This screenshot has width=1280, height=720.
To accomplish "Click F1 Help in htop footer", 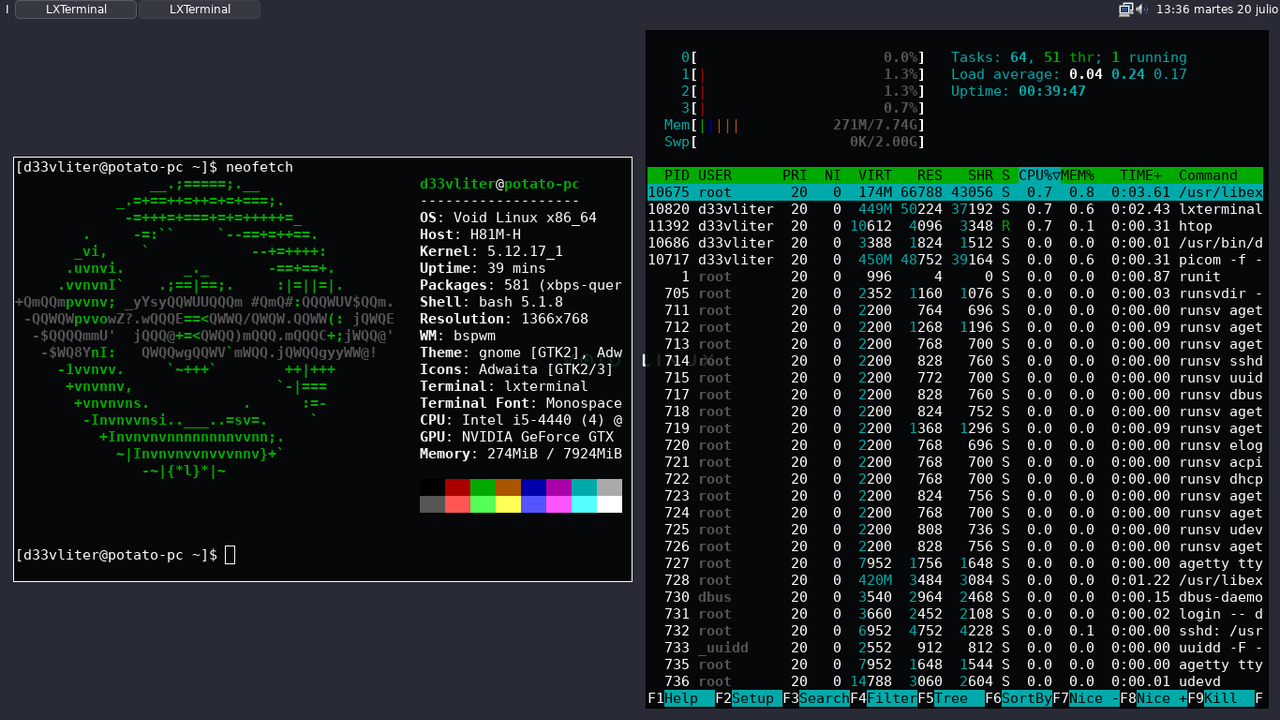I will 681,698.
